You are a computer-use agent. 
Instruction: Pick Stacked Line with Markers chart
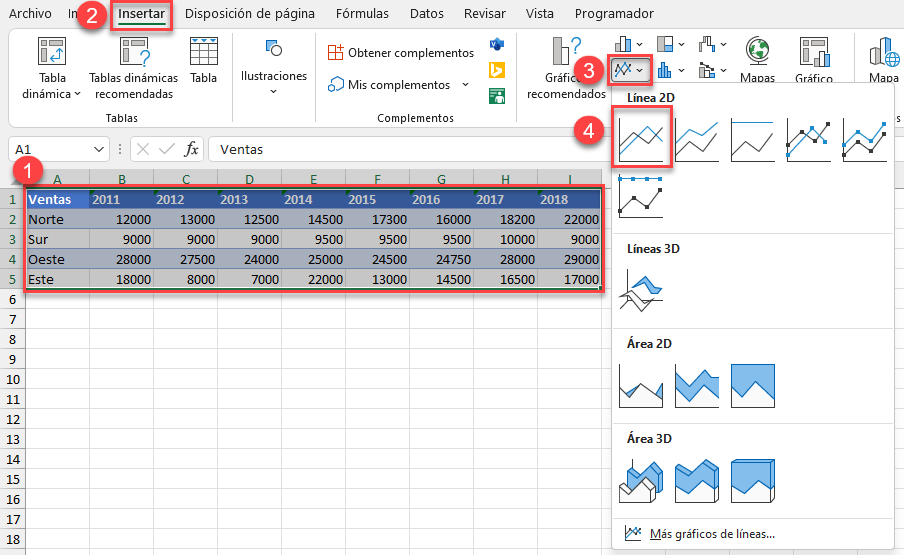tap(864, 140)
